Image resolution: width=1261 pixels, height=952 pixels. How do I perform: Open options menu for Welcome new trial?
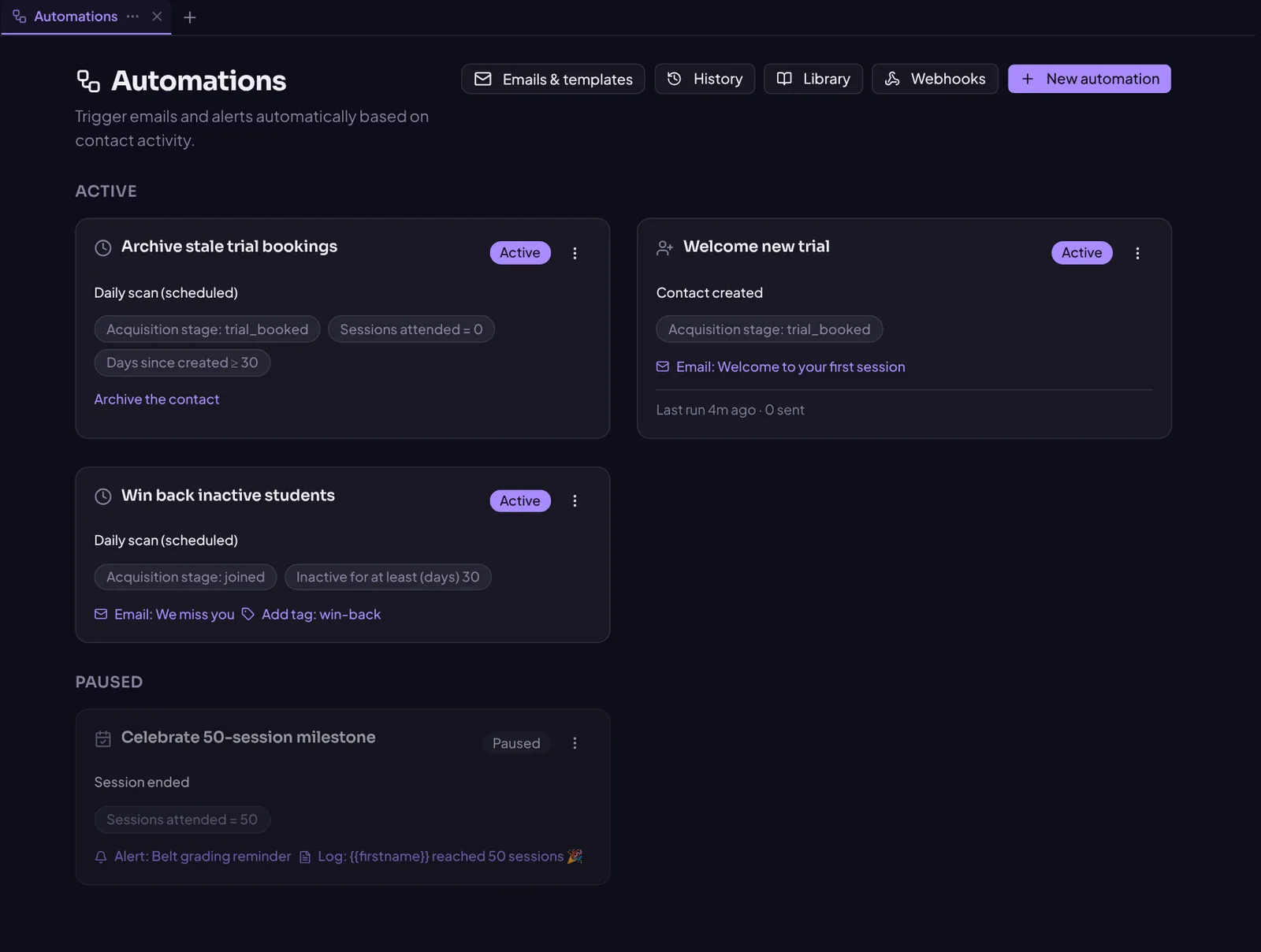click(x=1137, y=253)
